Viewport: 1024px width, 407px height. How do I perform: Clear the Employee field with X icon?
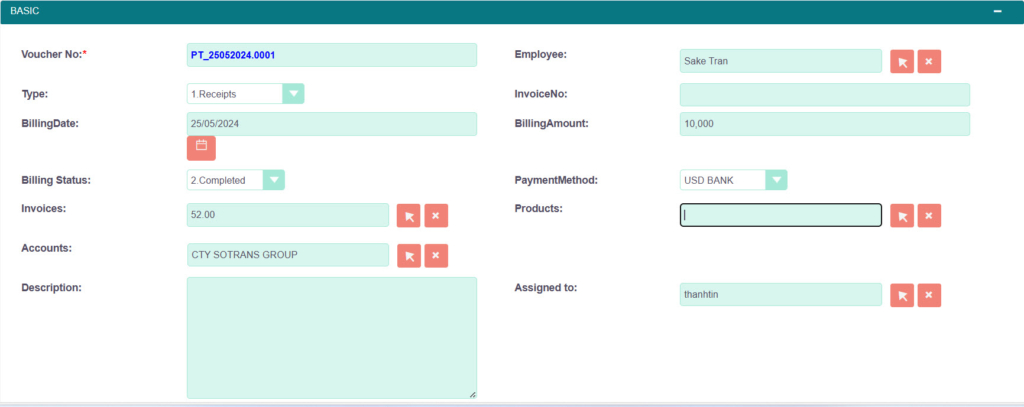click(929, 62)
